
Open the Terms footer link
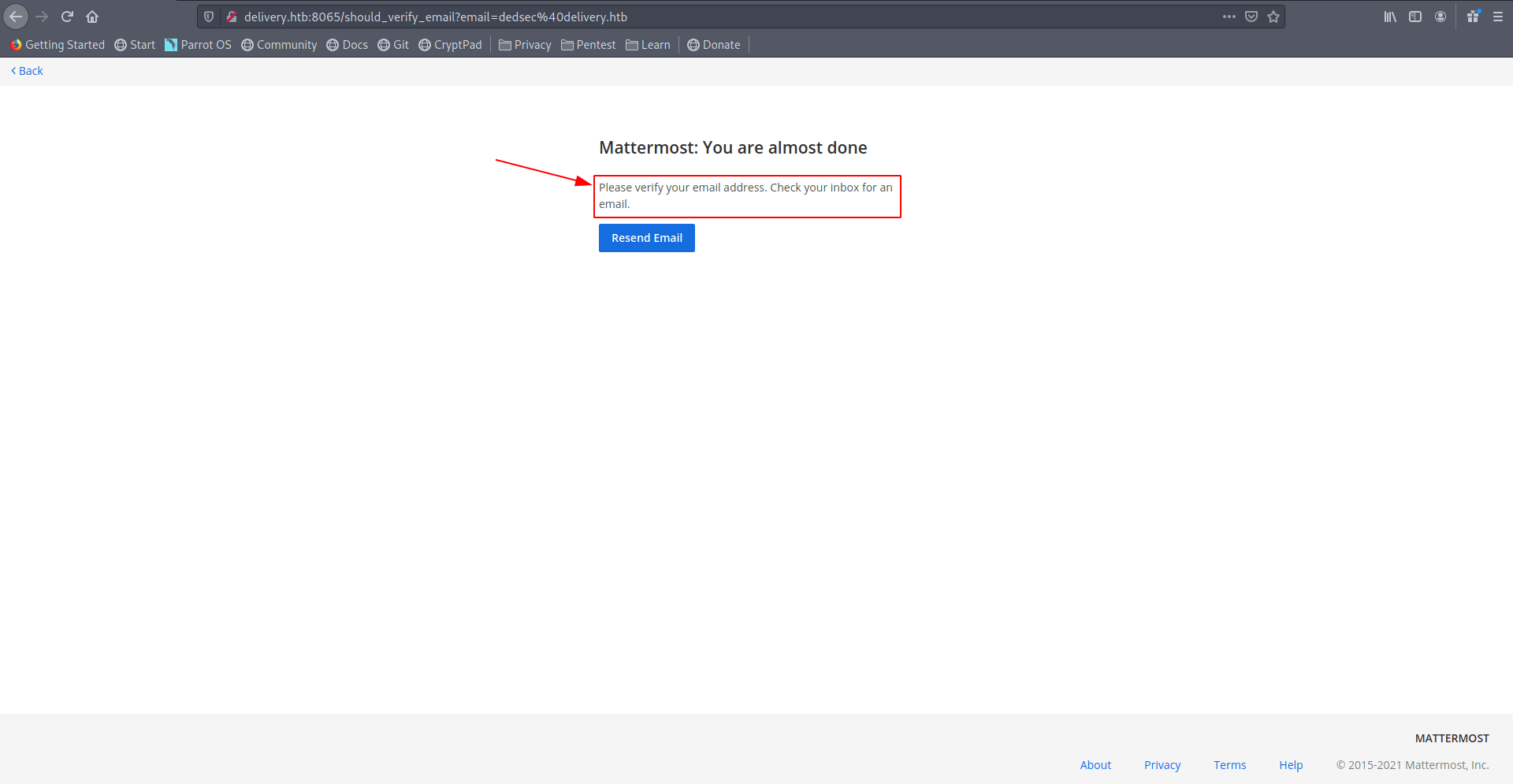(x=1229, y=765)
